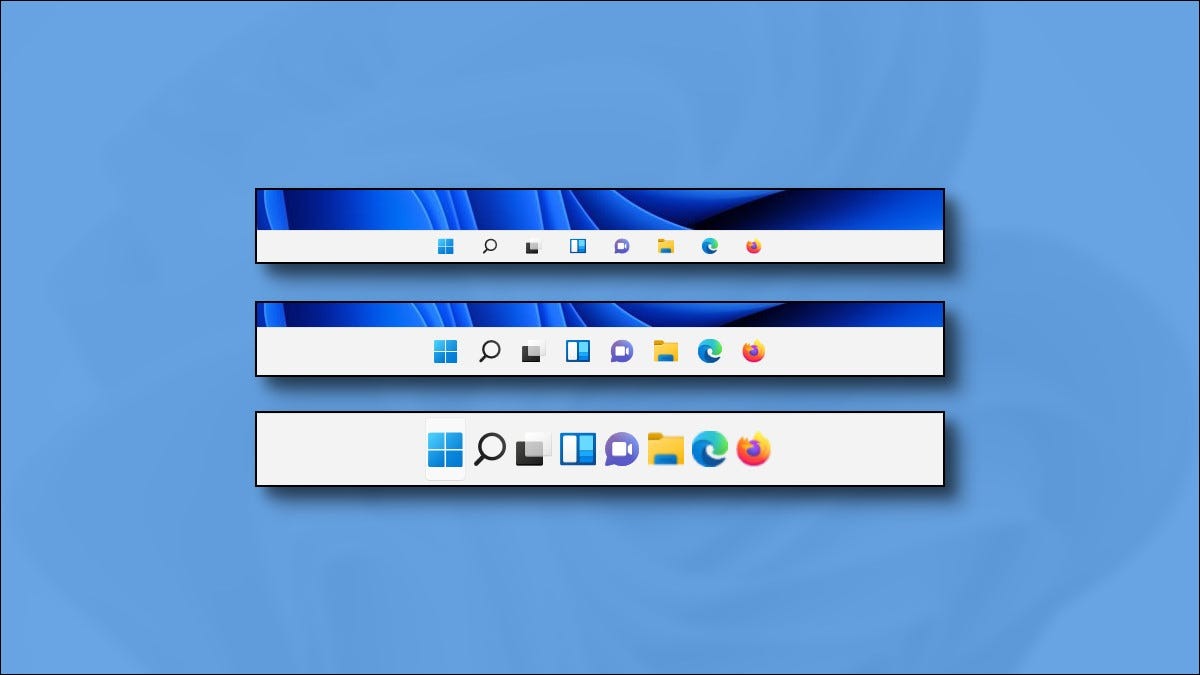Image resolution: width=1200 pixels, height=675 pixels.
Task: Launch Firefox from the smallest taskbar
Action: coord(754,247)
